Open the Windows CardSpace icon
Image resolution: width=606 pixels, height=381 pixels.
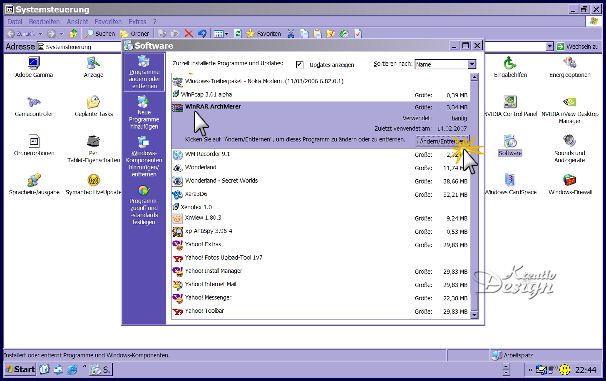coord(510,180)
